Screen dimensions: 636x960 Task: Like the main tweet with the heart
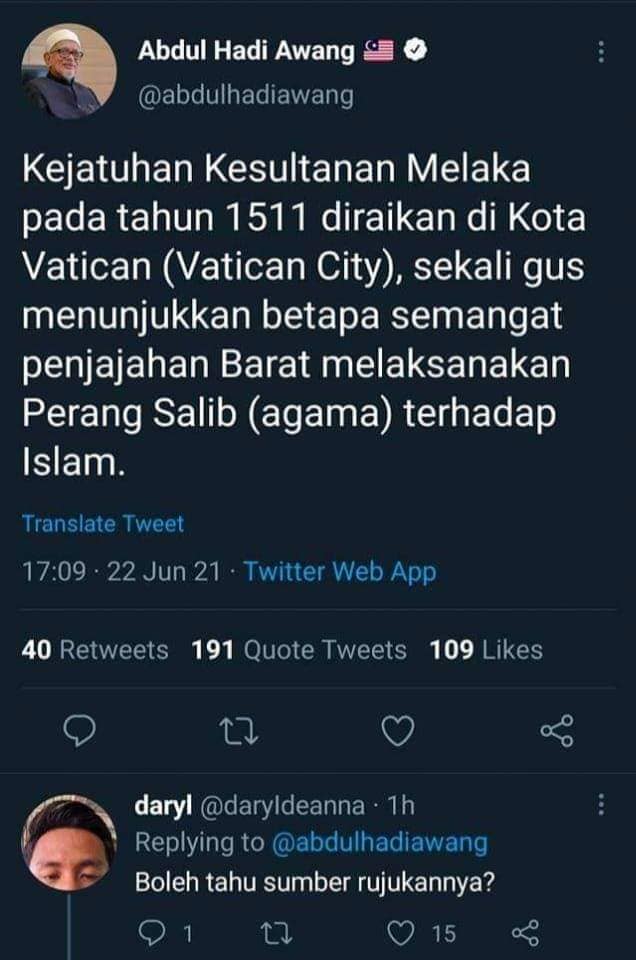(x=398, y=731)
